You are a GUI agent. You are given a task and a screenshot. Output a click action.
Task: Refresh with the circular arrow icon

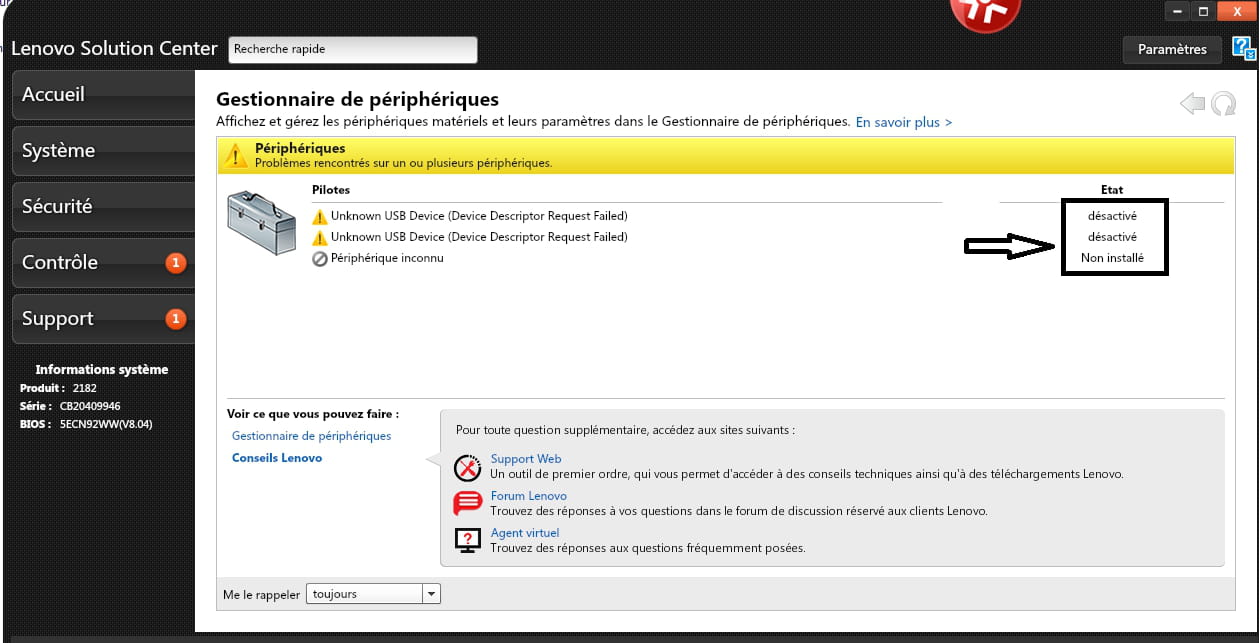point(1223,103)
